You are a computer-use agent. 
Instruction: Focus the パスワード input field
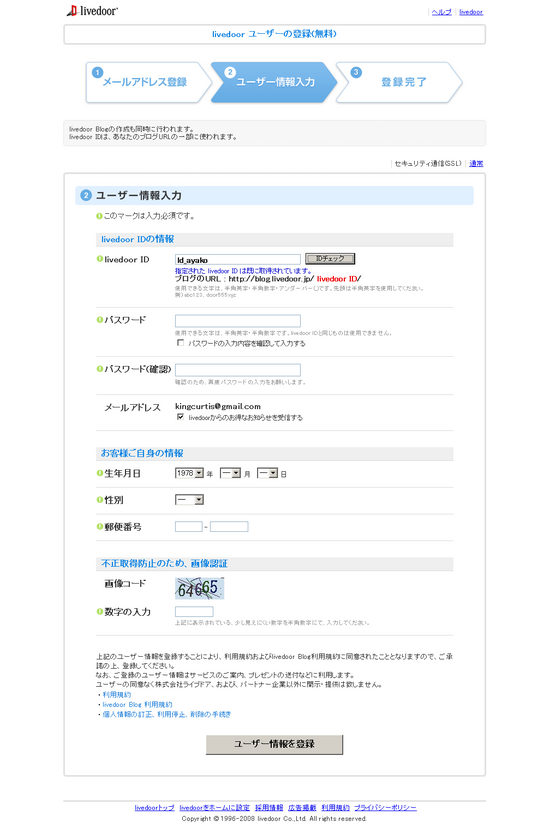[238, 321]
